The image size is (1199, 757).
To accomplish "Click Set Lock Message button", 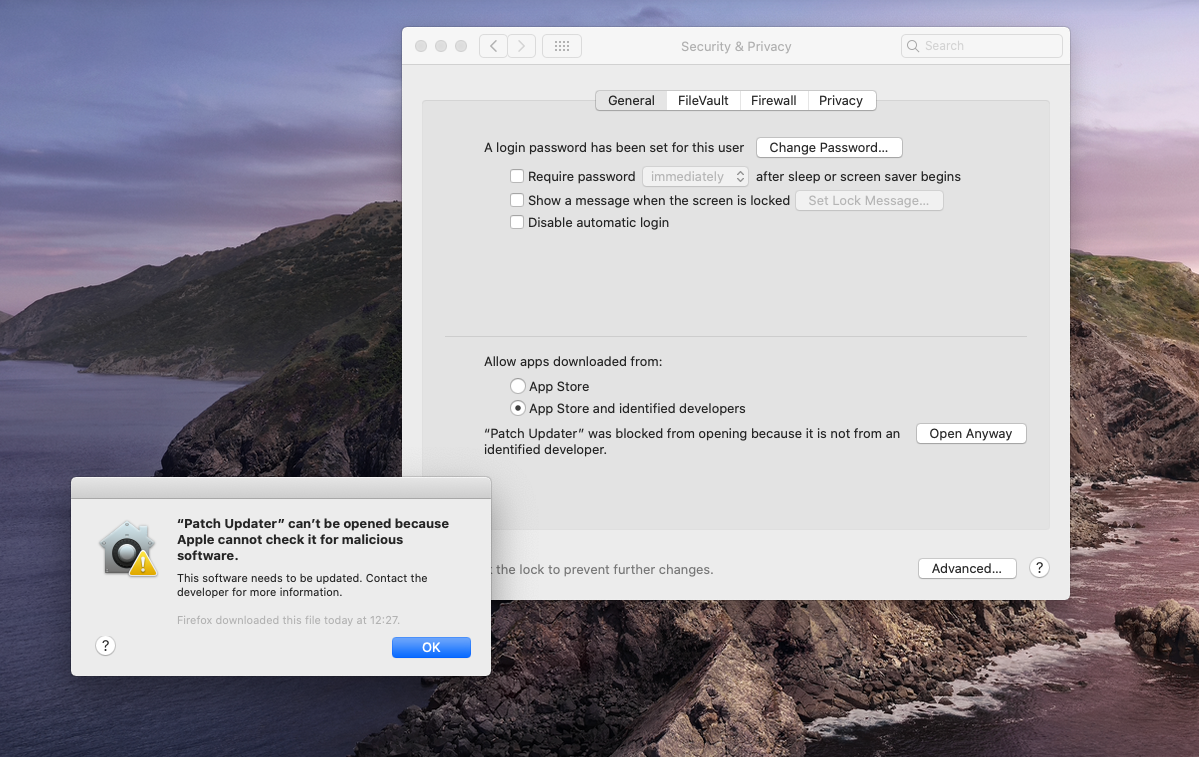I will coord(869,200).
